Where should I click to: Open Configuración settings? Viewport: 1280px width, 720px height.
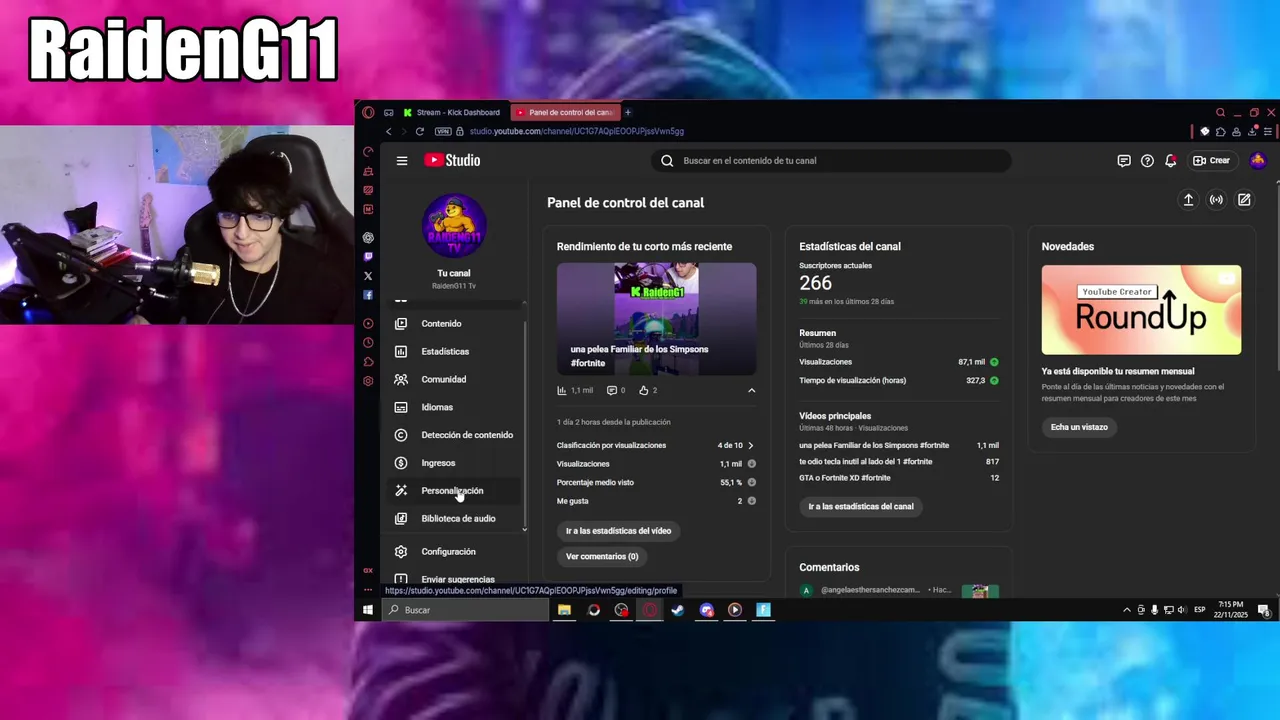[x=455, y=551]
